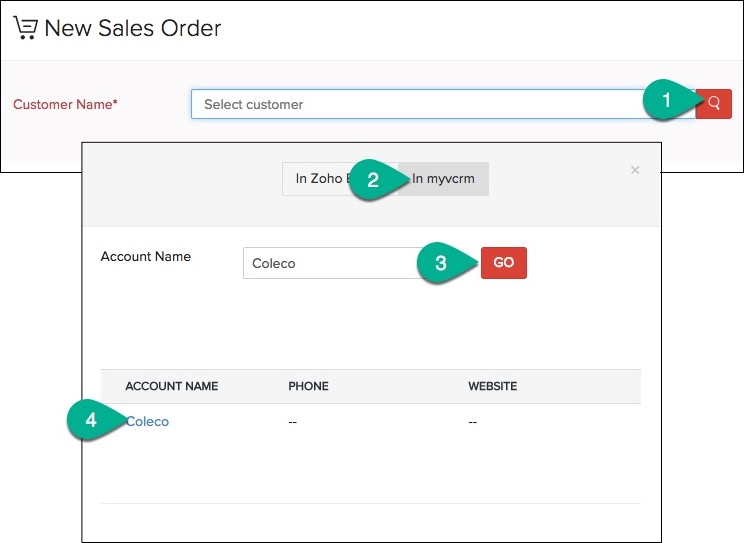Click the green step 2 callout marker
Viewport: 744px width, 543px height.
[x=374, y=180]
